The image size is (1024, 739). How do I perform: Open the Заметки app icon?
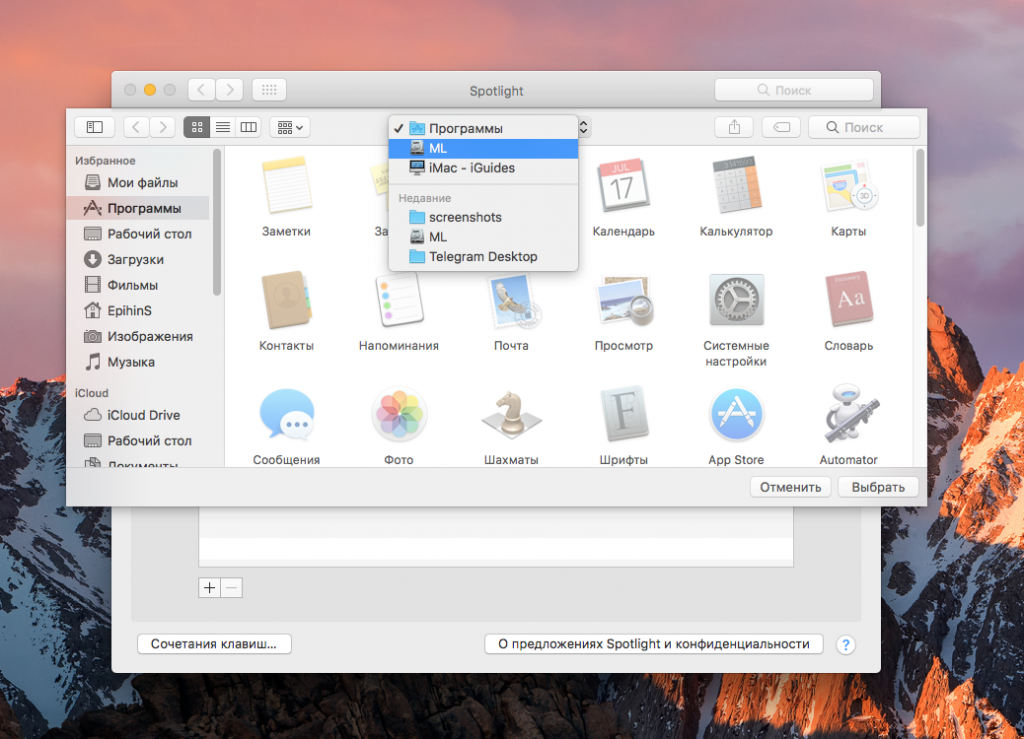click(286, 186)
